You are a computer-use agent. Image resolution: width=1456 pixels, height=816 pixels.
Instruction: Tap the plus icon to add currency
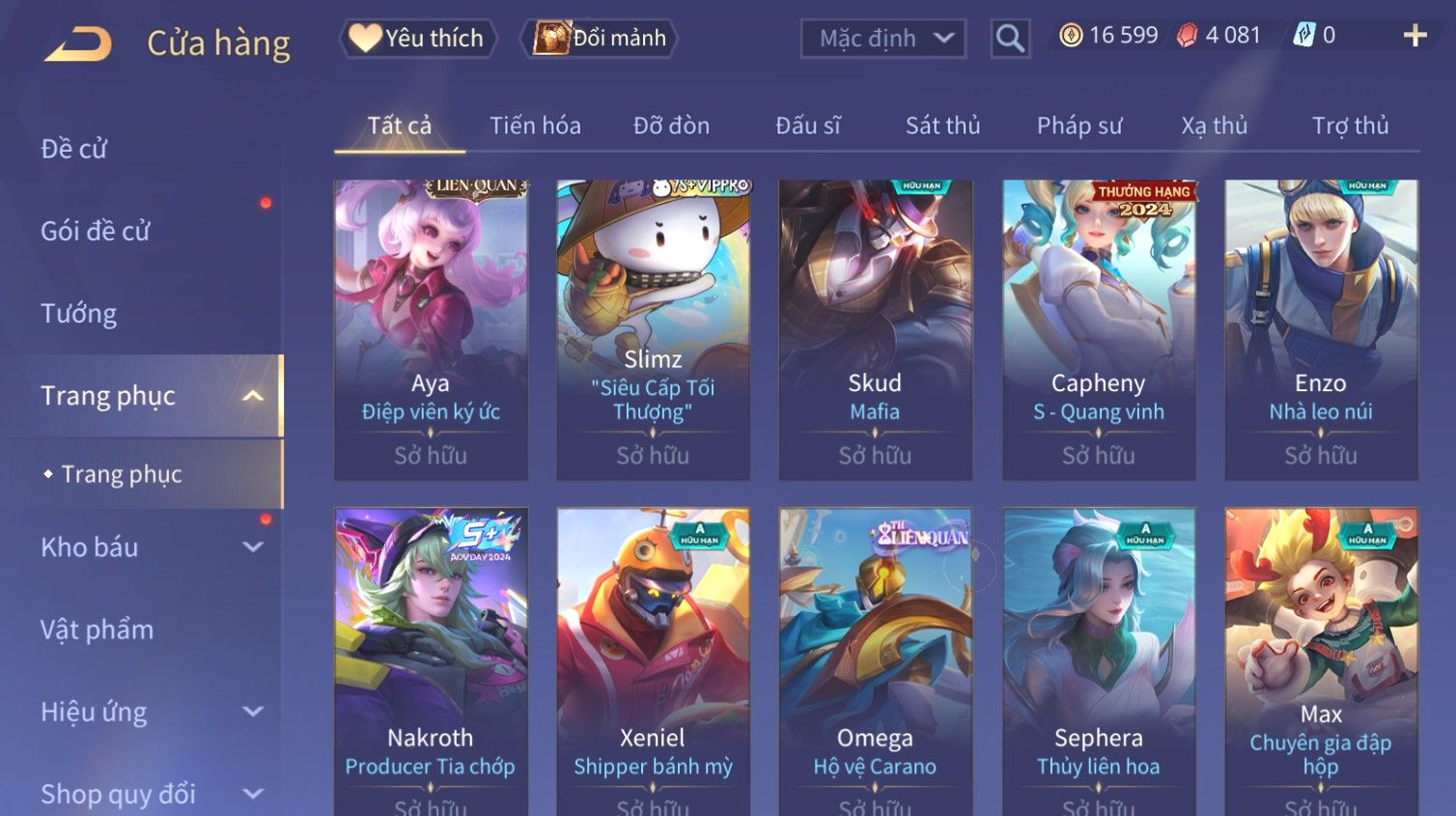[x=1415, y=36]
